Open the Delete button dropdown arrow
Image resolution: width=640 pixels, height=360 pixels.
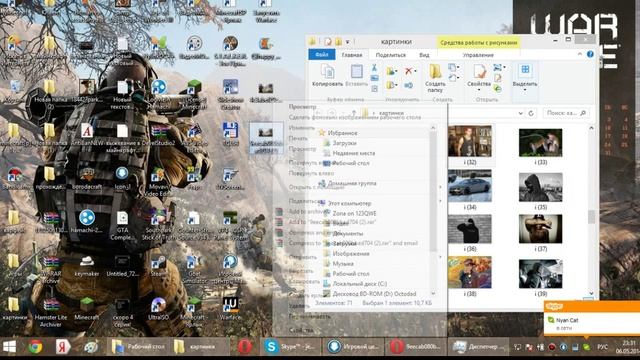[x=415, y=71]
